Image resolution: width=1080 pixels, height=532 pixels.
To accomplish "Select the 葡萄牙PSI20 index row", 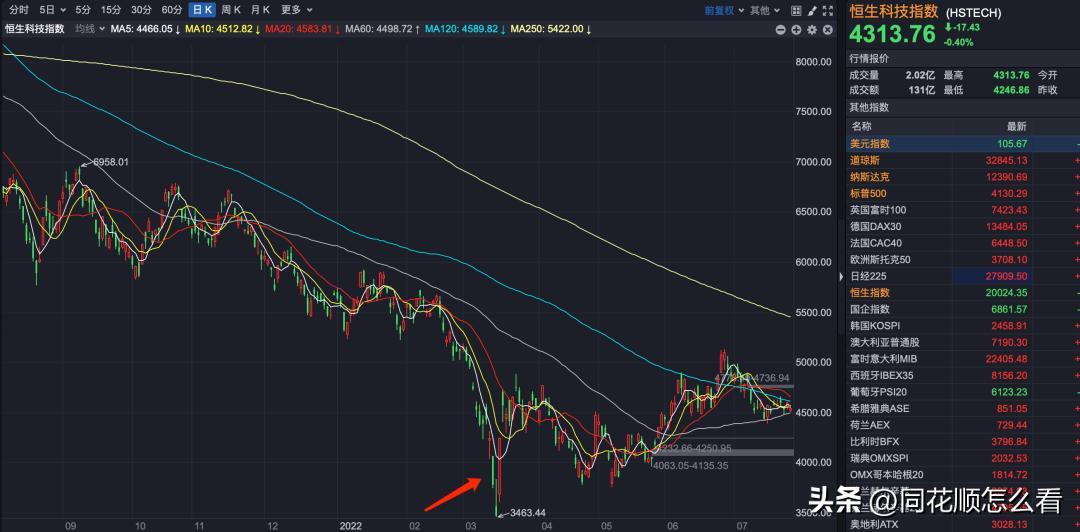I will point(963,392).
